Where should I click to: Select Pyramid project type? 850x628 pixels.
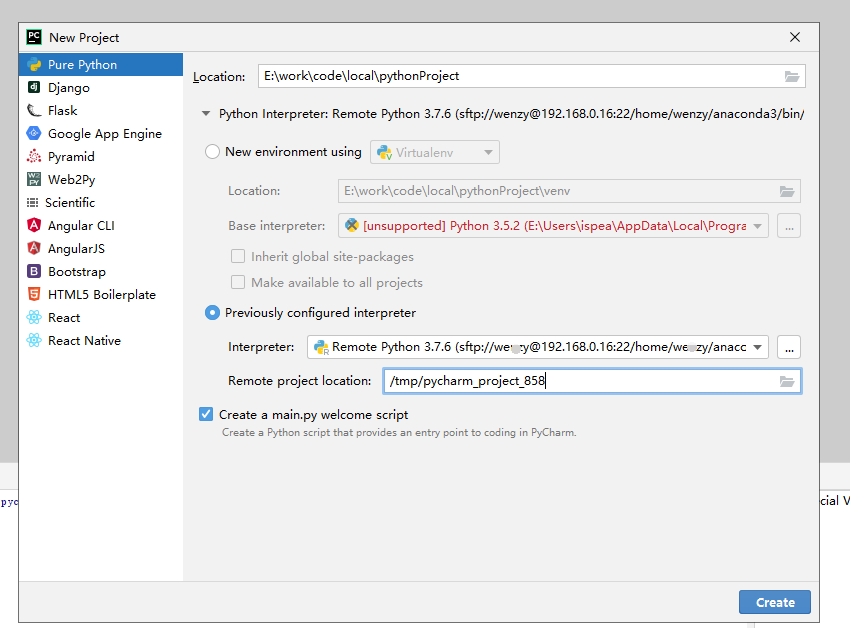(101, 156)
